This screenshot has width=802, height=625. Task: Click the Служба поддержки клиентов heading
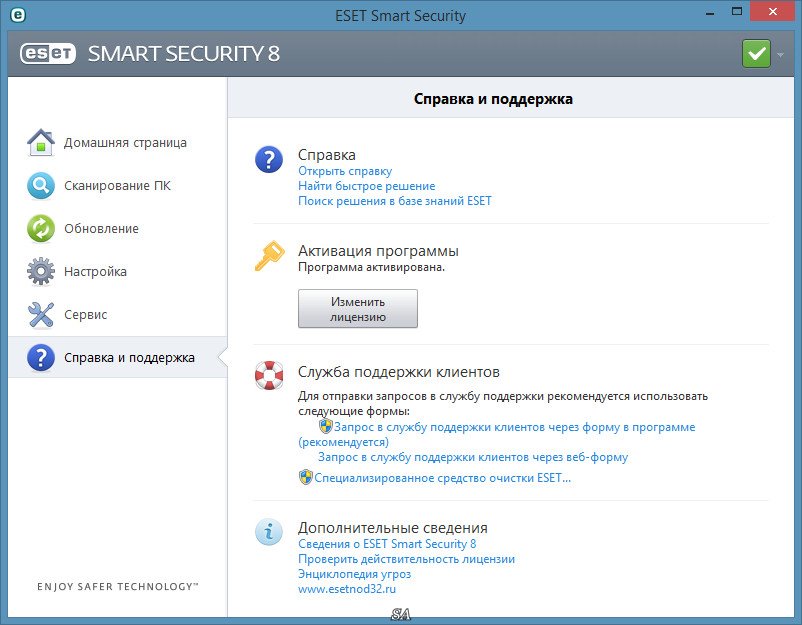(399, 372)
